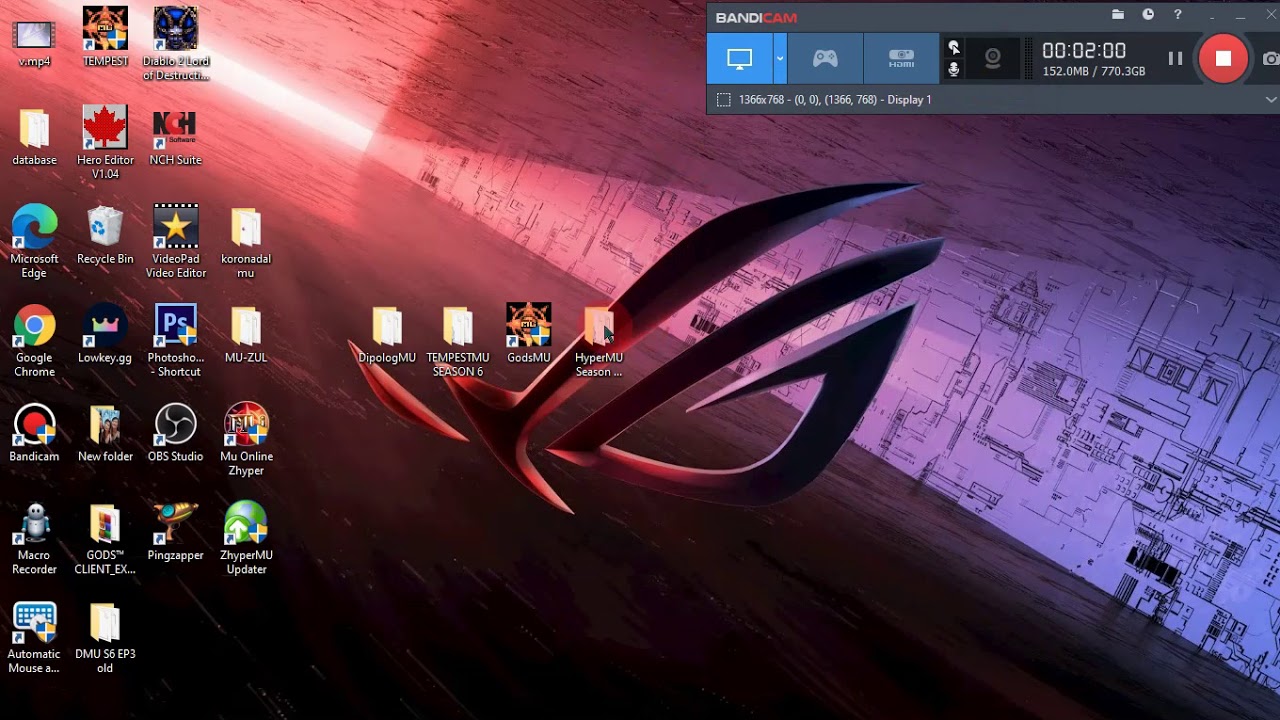The image size is (1280, 720).
Task: Pause the Bandicam recording
Action: [1175, 59]
